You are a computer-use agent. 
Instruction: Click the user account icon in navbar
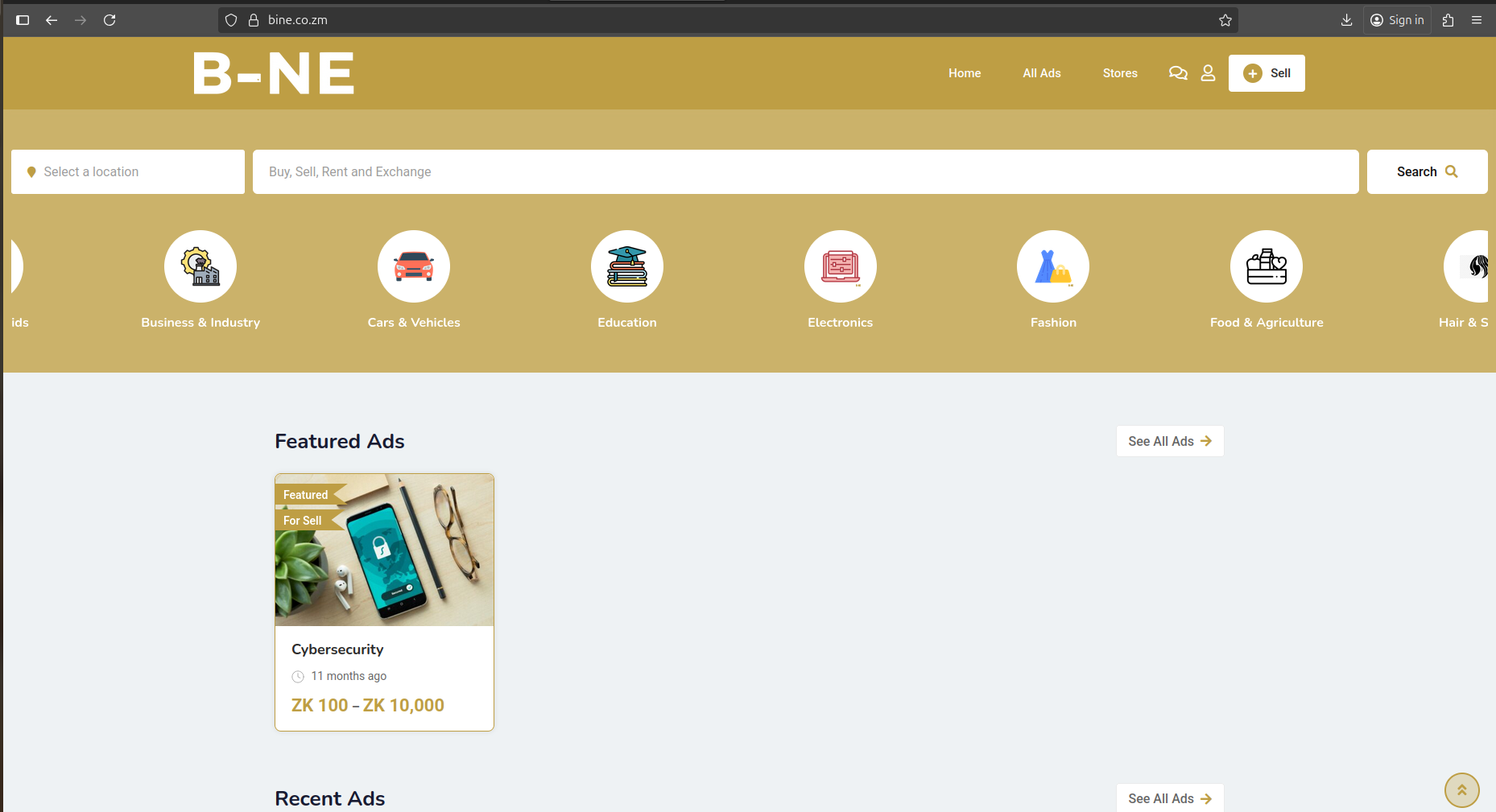1208,72
